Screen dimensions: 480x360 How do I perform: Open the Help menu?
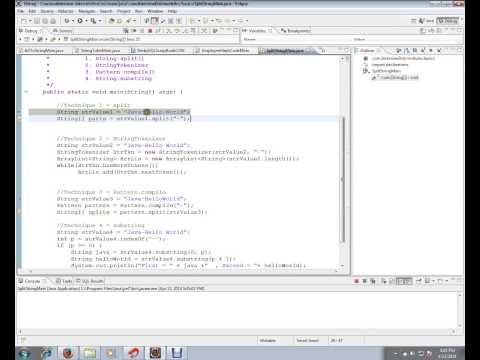172,11
